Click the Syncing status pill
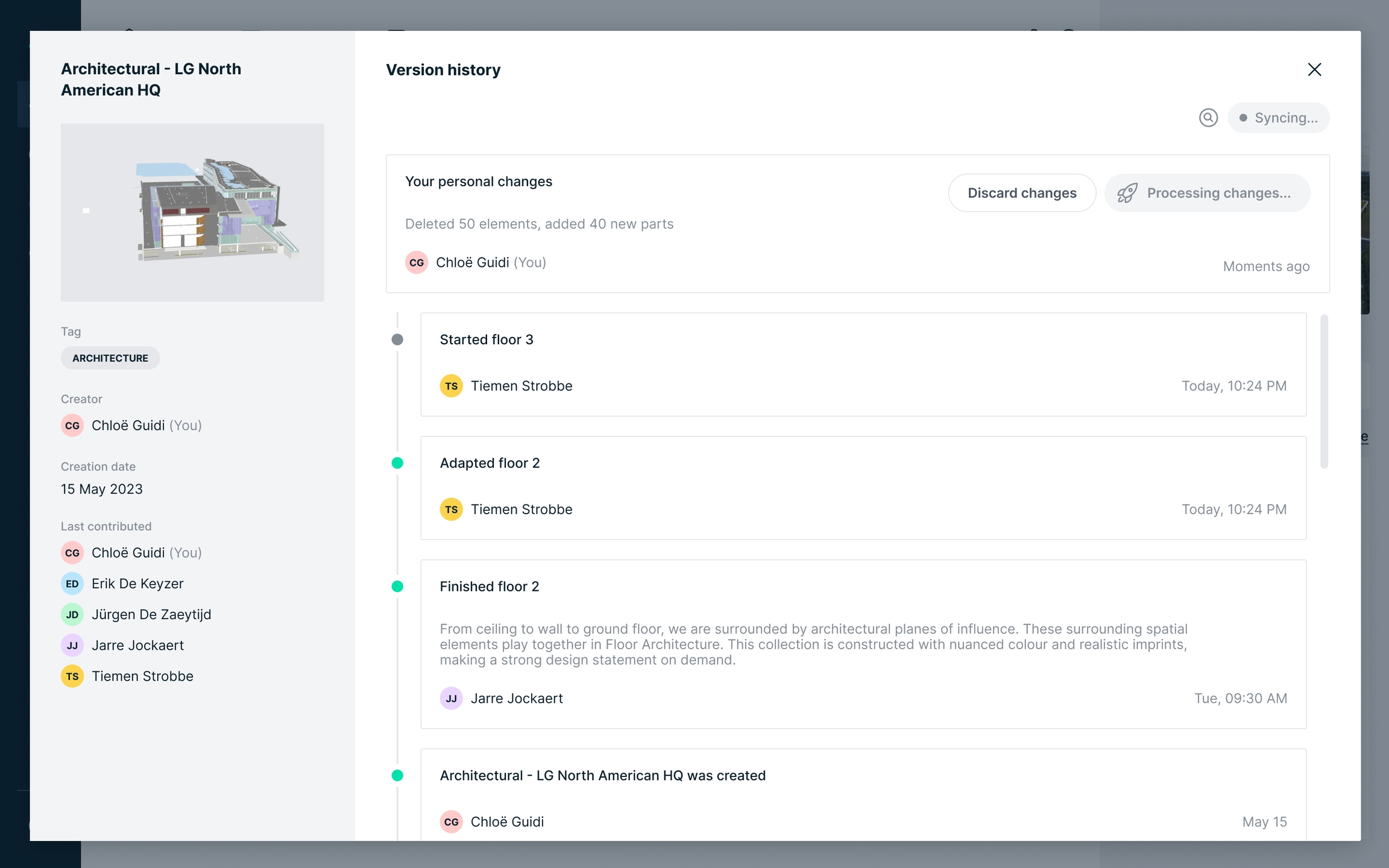Image resolution: width=1389 pixels, height=868 pixels. (1279, 118)
